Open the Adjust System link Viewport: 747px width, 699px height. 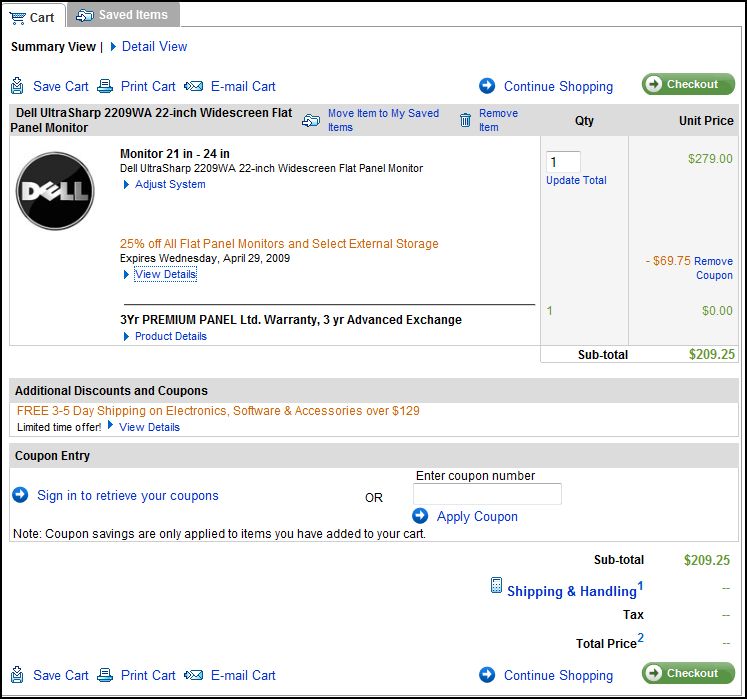point(170,184)
